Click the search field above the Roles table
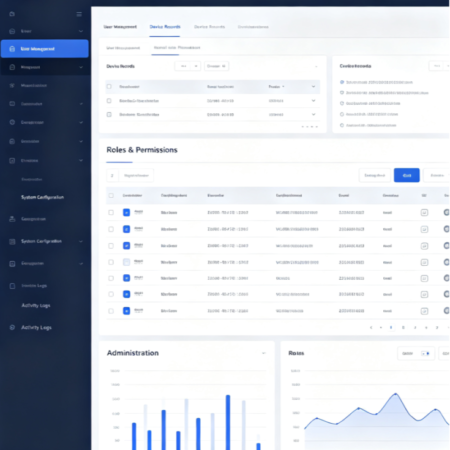The width and height of the screenshot is (450, 450). coord(136,175)
